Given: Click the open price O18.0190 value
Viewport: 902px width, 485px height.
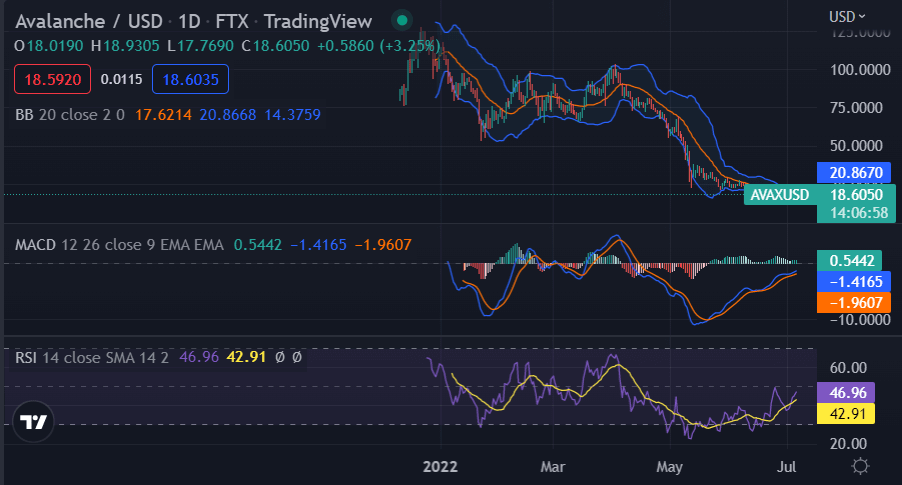Looking at the screenshot, I should [49, 45].
